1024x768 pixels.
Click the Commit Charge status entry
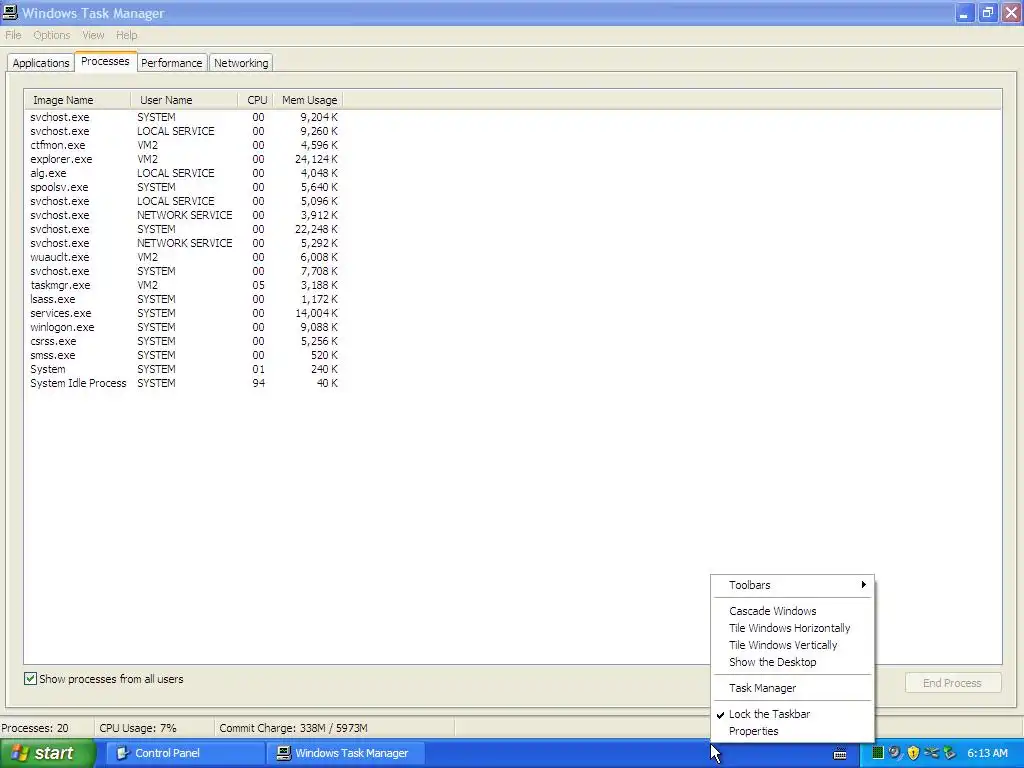293,728
